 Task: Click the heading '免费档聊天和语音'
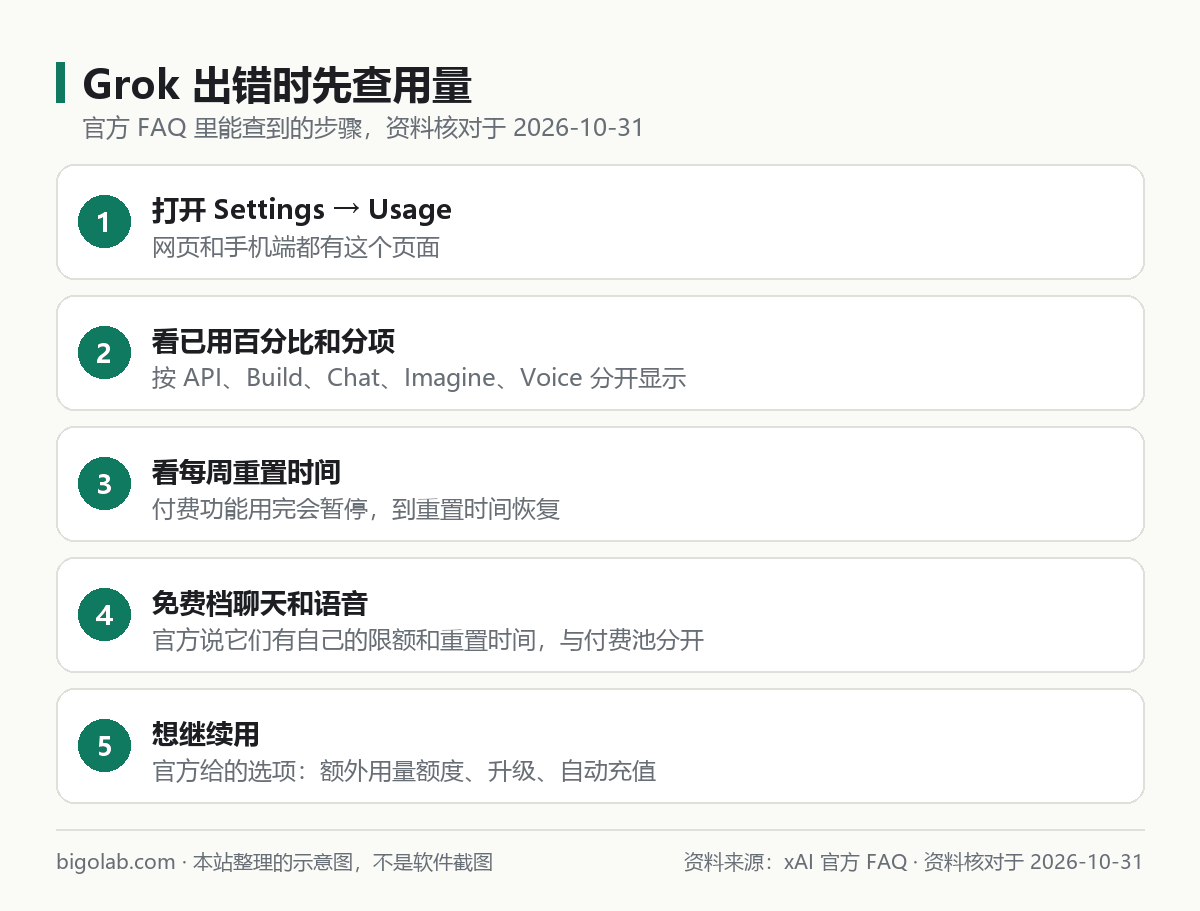[x=260, y=603]
